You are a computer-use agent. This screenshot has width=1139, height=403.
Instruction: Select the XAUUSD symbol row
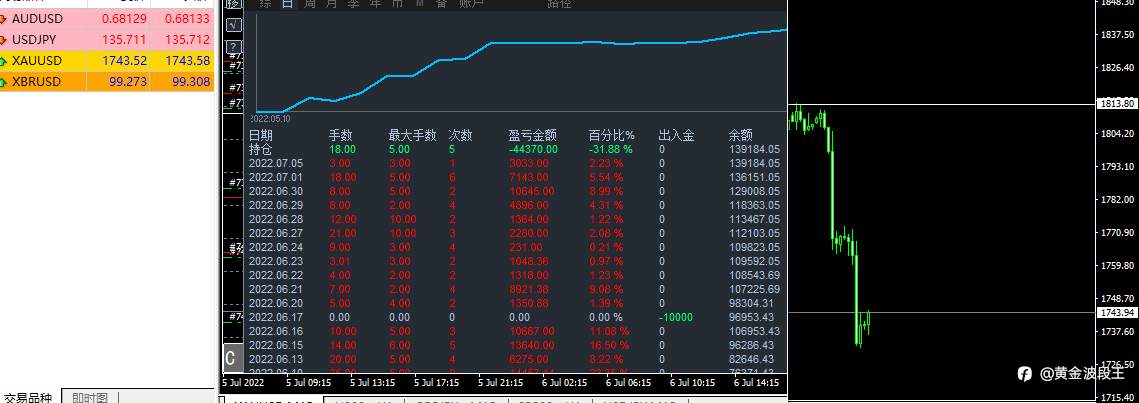point(107,61)
